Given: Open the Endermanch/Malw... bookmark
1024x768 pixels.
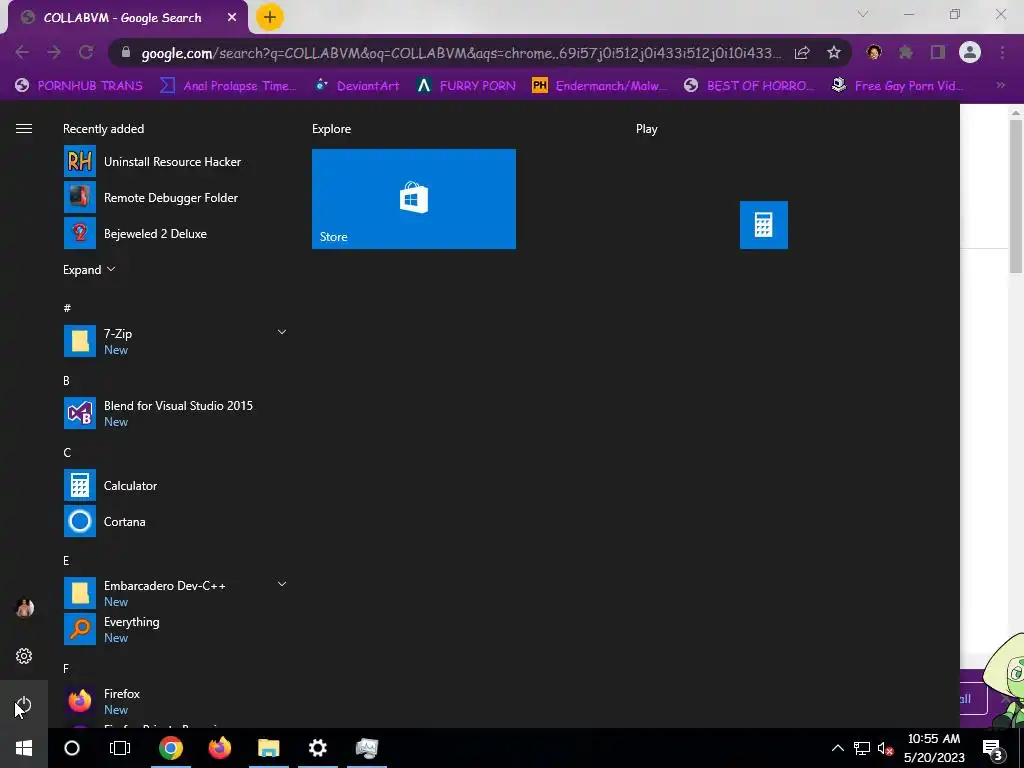Looking at the screenshot, I should coord(600,86).
